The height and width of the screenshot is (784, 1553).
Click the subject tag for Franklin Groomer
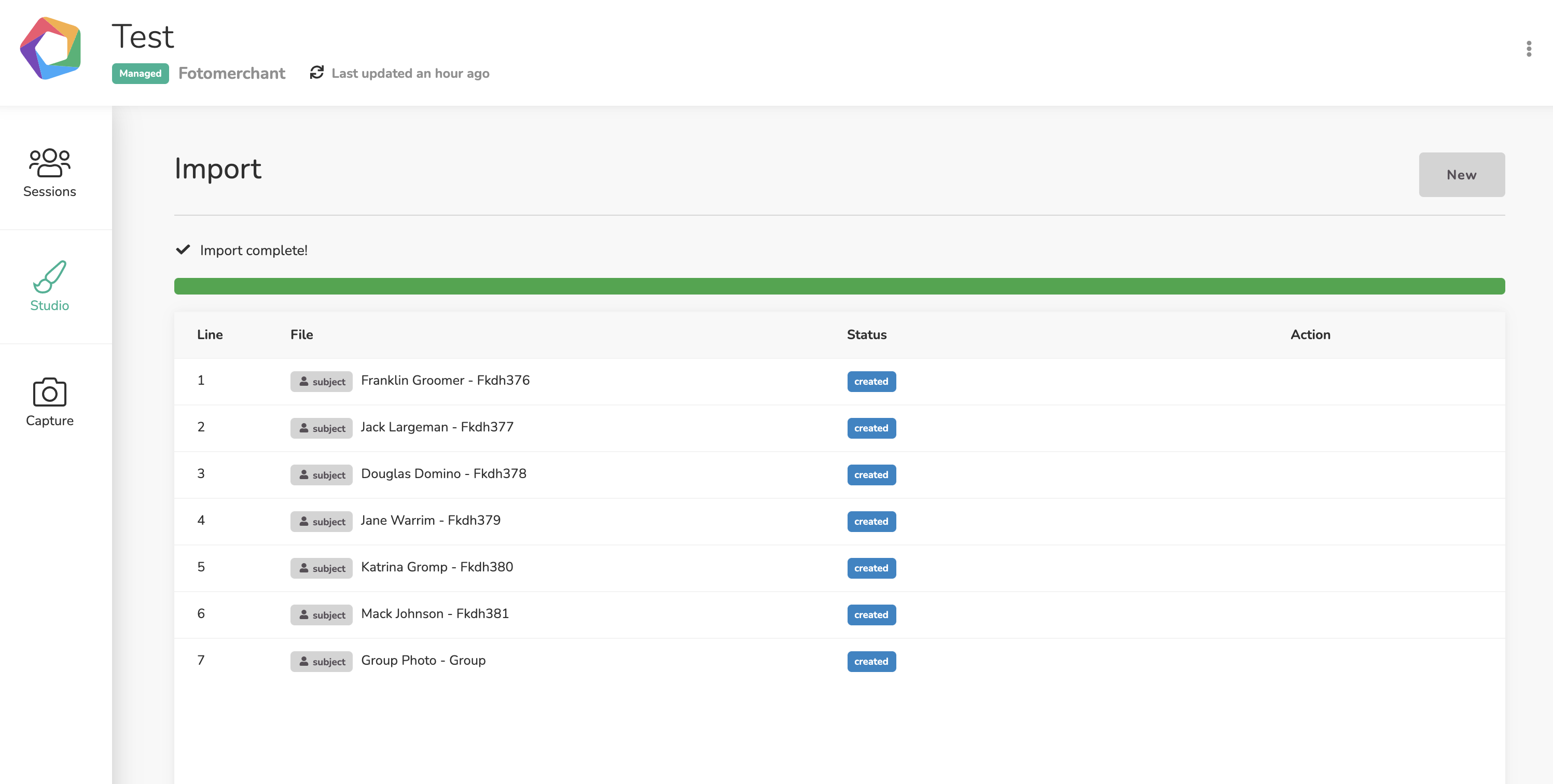(x=321, y=382)
